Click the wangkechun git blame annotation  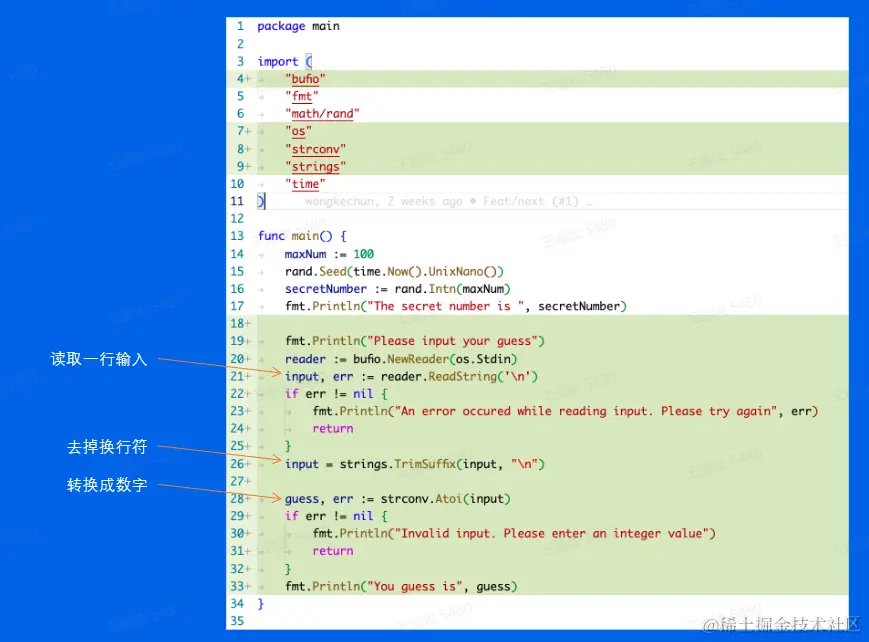(x=448, y=201)
